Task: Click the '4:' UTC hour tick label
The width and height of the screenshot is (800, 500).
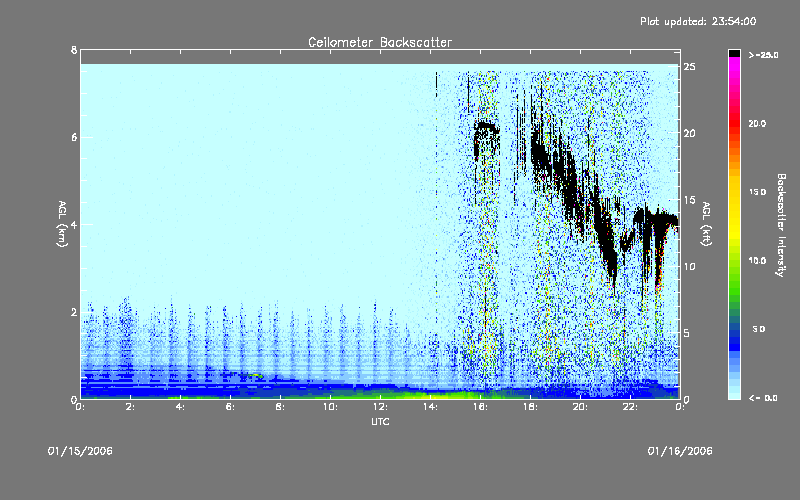Action: (181, 407)
